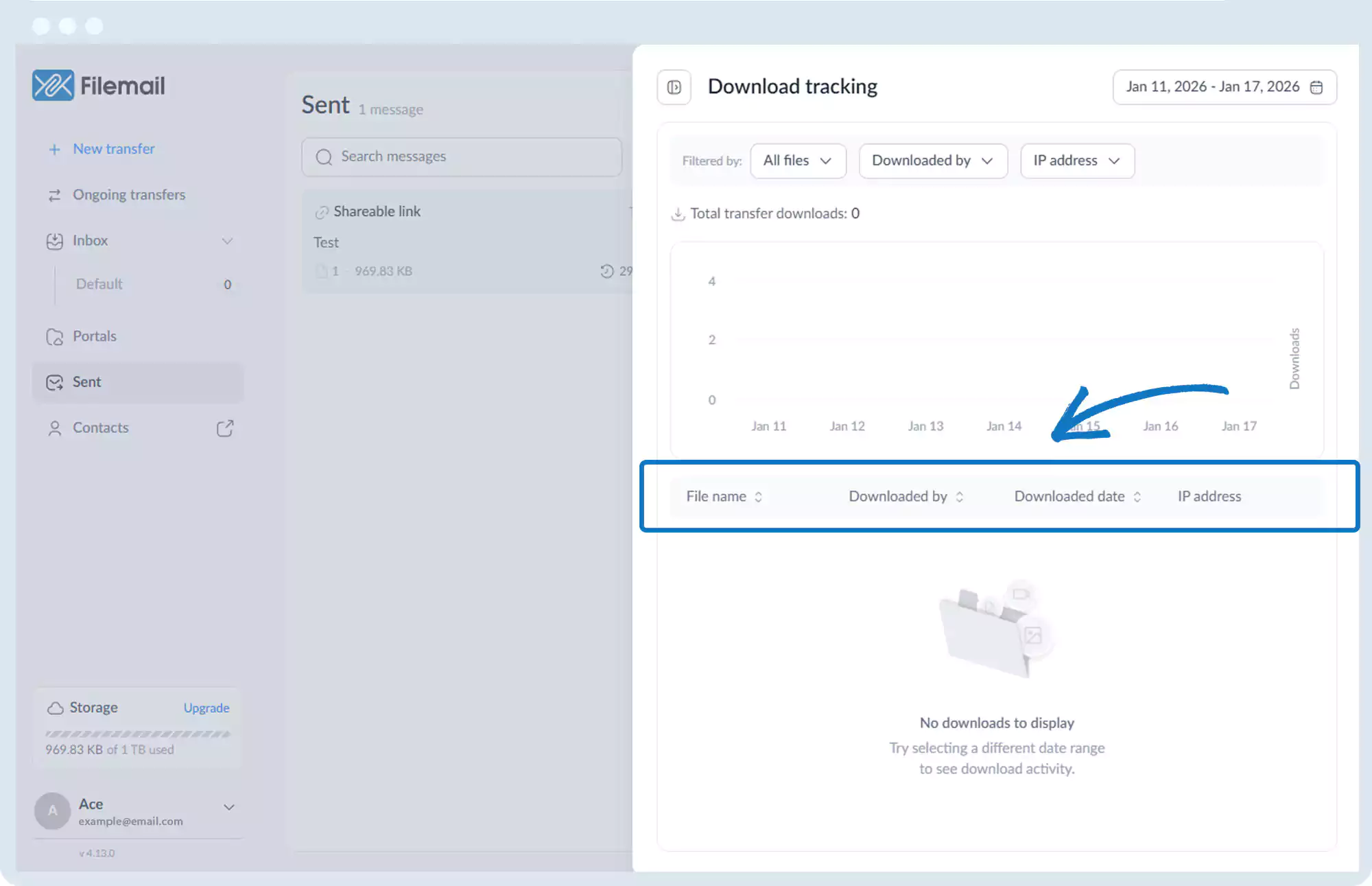Open the calendar icon in date range
The width and height of the screenshot is (1372, 886).
(x=1316, y=87)
